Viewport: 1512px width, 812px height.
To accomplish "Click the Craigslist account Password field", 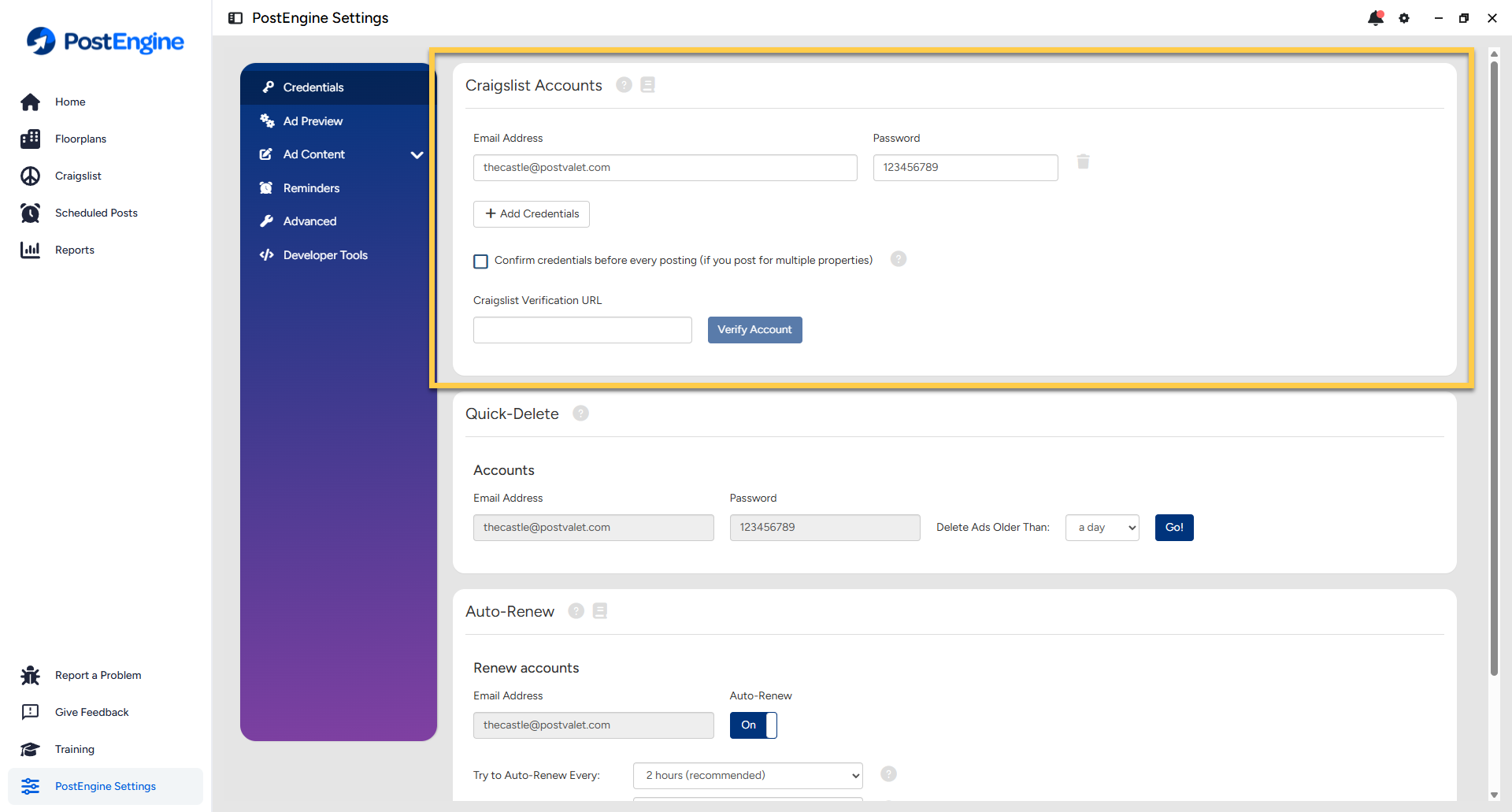I will (965, 168).
